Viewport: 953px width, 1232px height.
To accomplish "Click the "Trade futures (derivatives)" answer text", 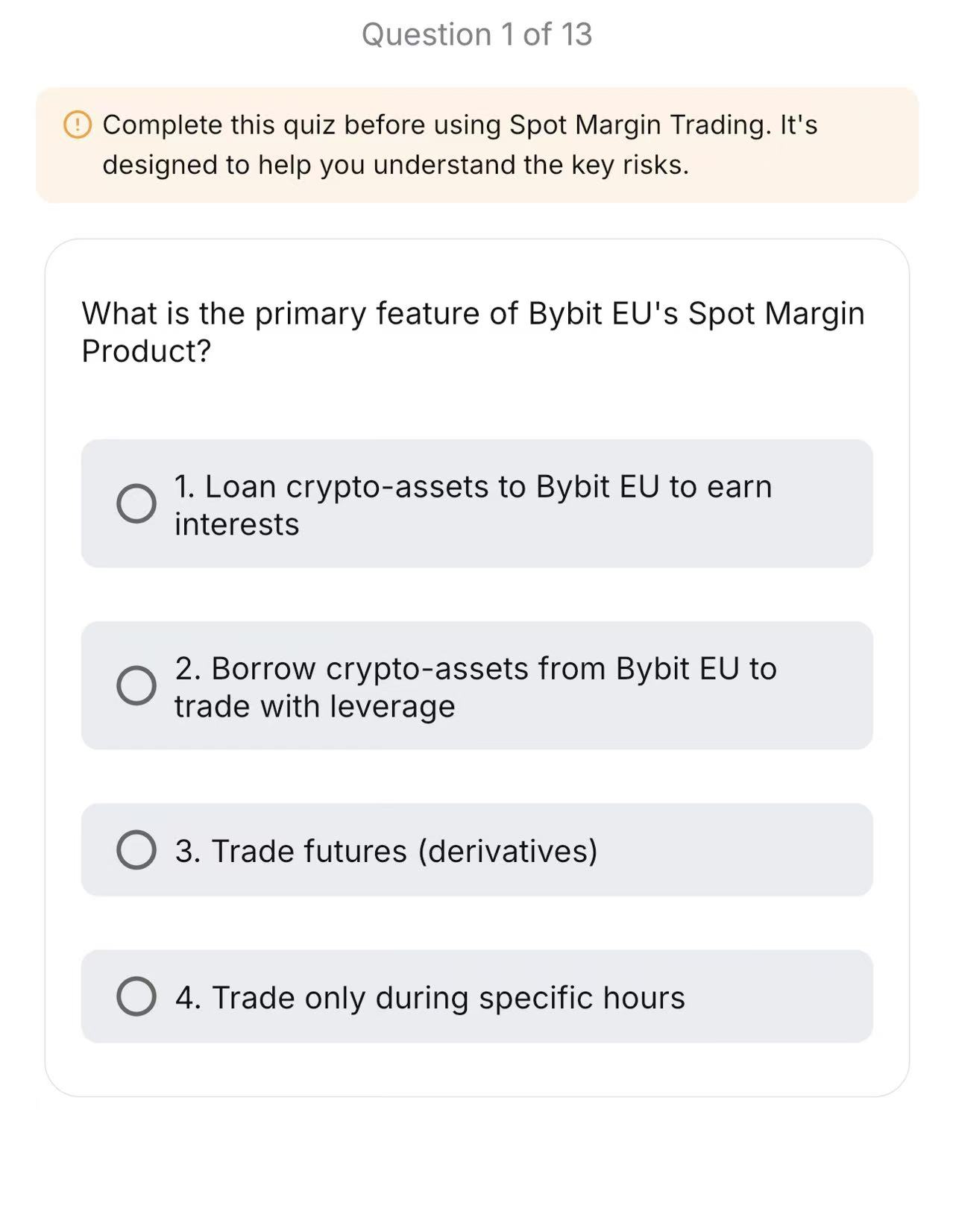I will point(404,851).
